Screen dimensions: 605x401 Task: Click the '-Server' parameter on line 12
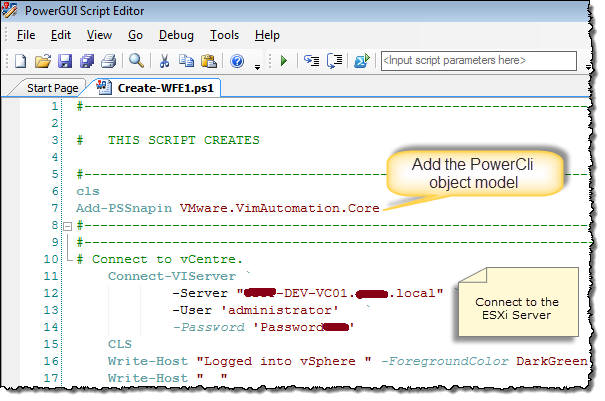(200, 293)
